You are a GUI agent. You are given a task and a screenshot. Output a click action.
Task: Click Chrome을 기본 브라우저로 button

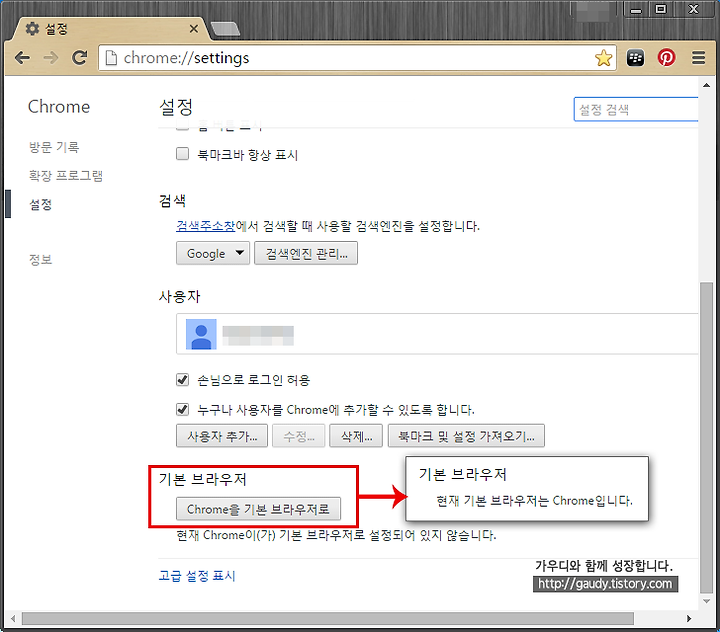pos(259,509)
